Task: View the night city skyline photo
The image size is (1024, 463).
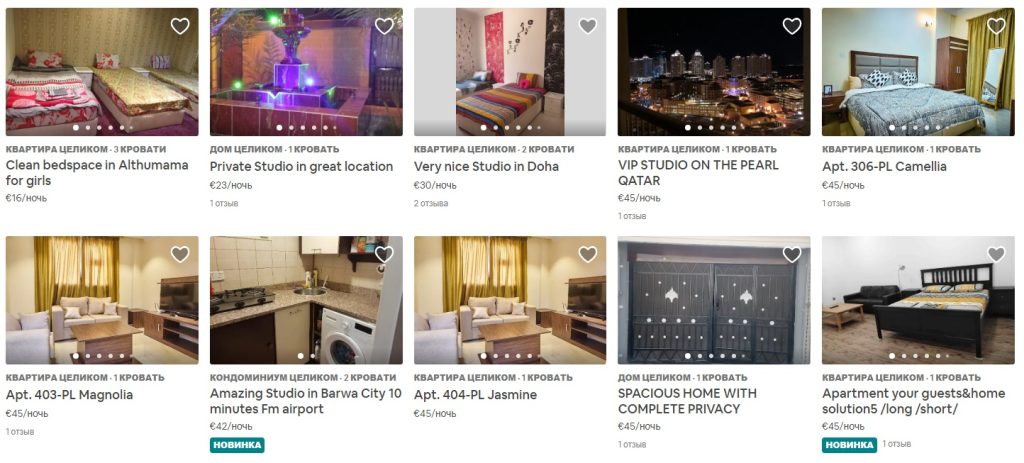Action: (714, 72)
